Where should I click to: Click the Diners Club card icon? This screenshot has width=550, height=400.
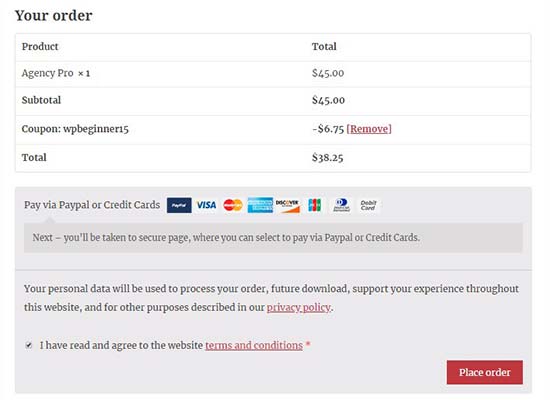click(x=342, y=205)
